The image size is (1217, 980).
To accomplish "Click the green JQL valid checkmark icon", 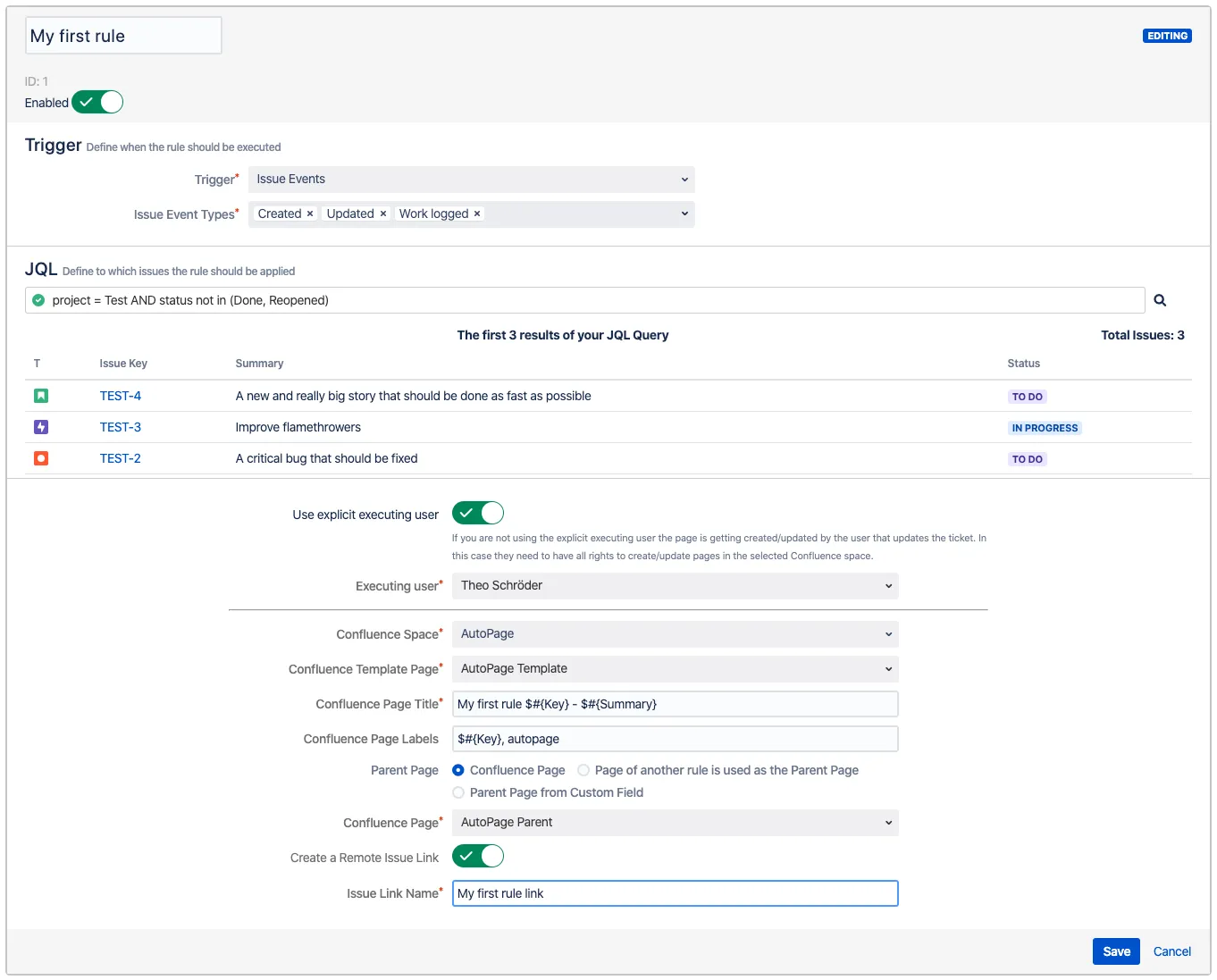I will click(38, 300).
